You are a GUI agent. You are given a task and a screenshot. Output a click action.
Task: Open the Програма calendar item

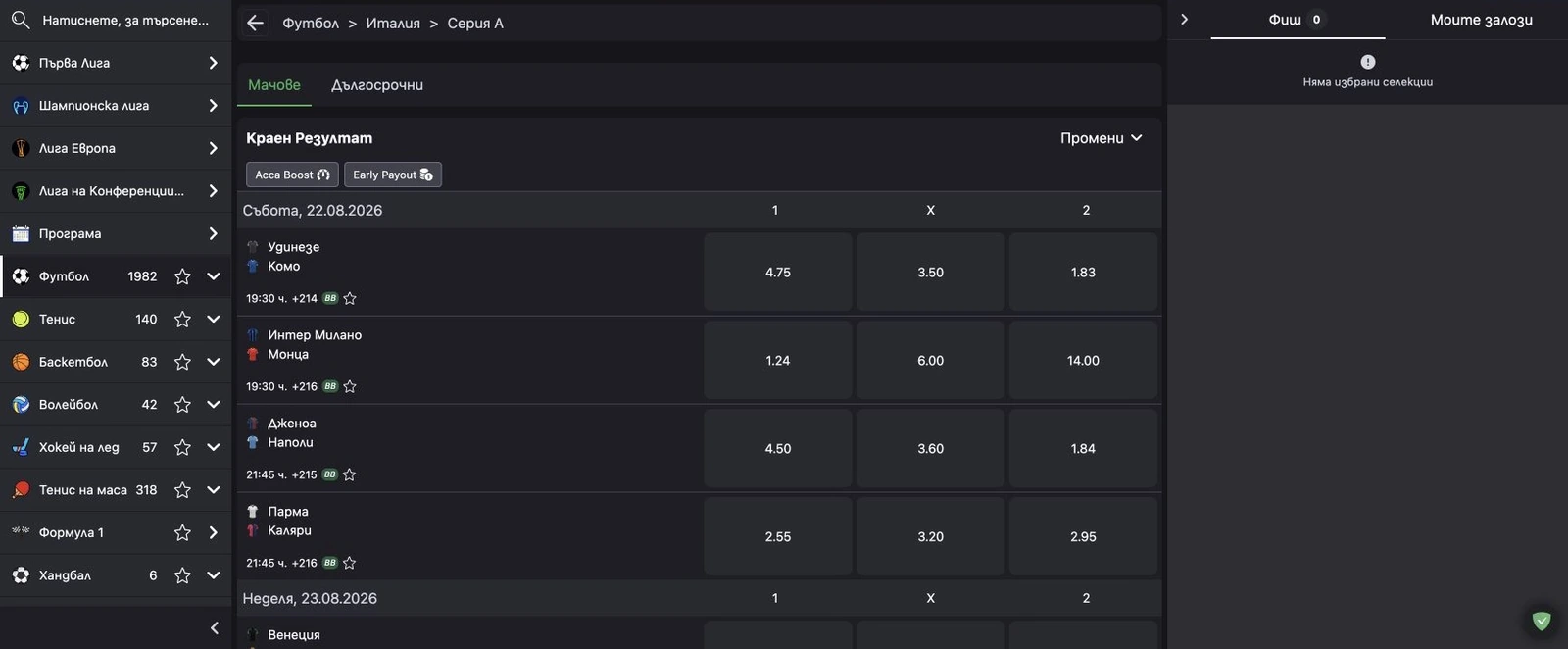116,233
